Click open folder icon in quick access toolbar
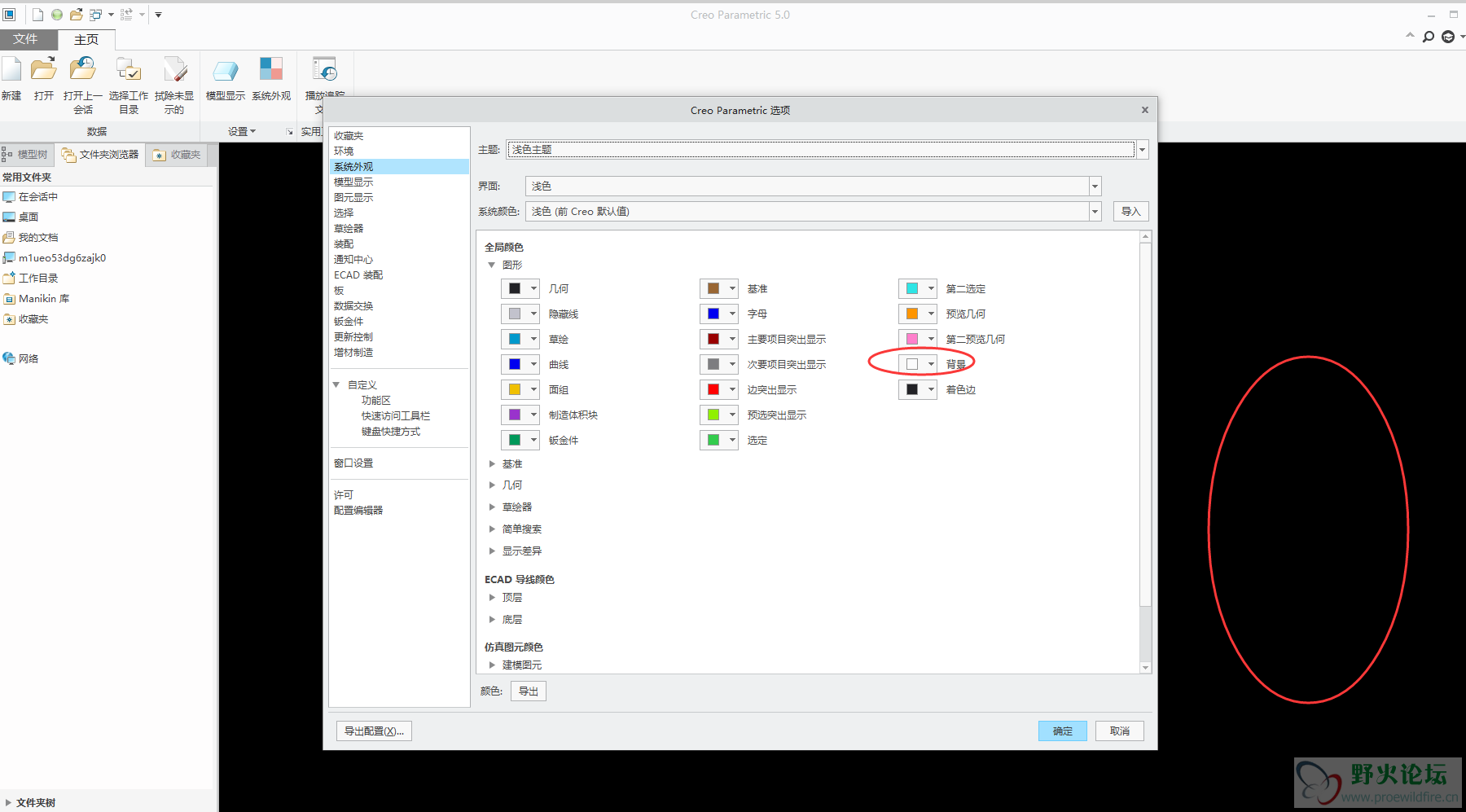1466x812 pixels. (76, 15)
